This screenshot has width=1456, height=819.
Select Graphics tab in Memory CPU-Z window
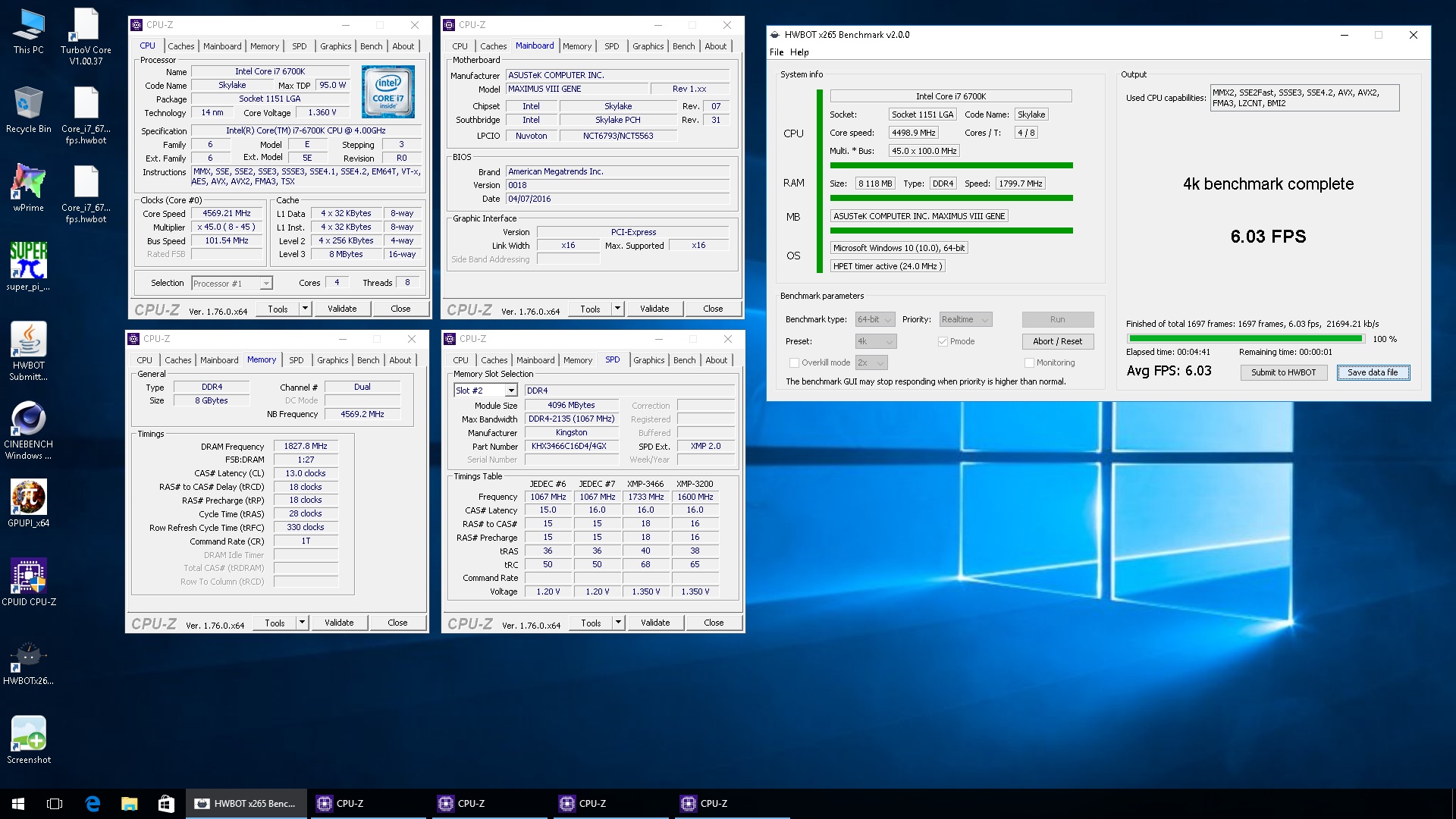click(x=332, y=360)
